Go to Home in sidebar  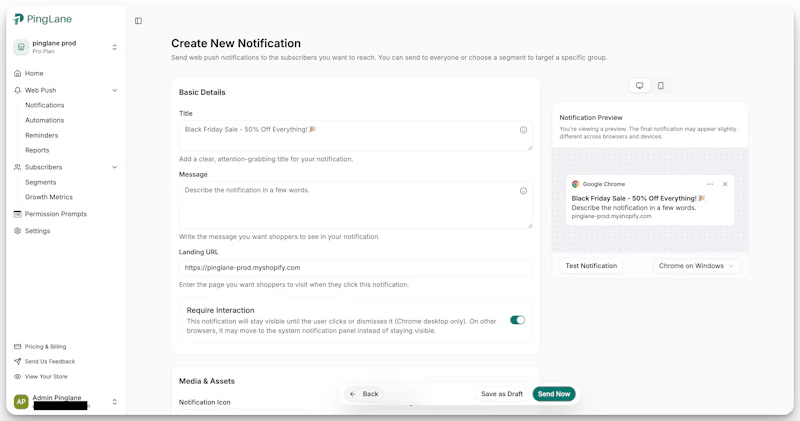[x=34, y=73]
